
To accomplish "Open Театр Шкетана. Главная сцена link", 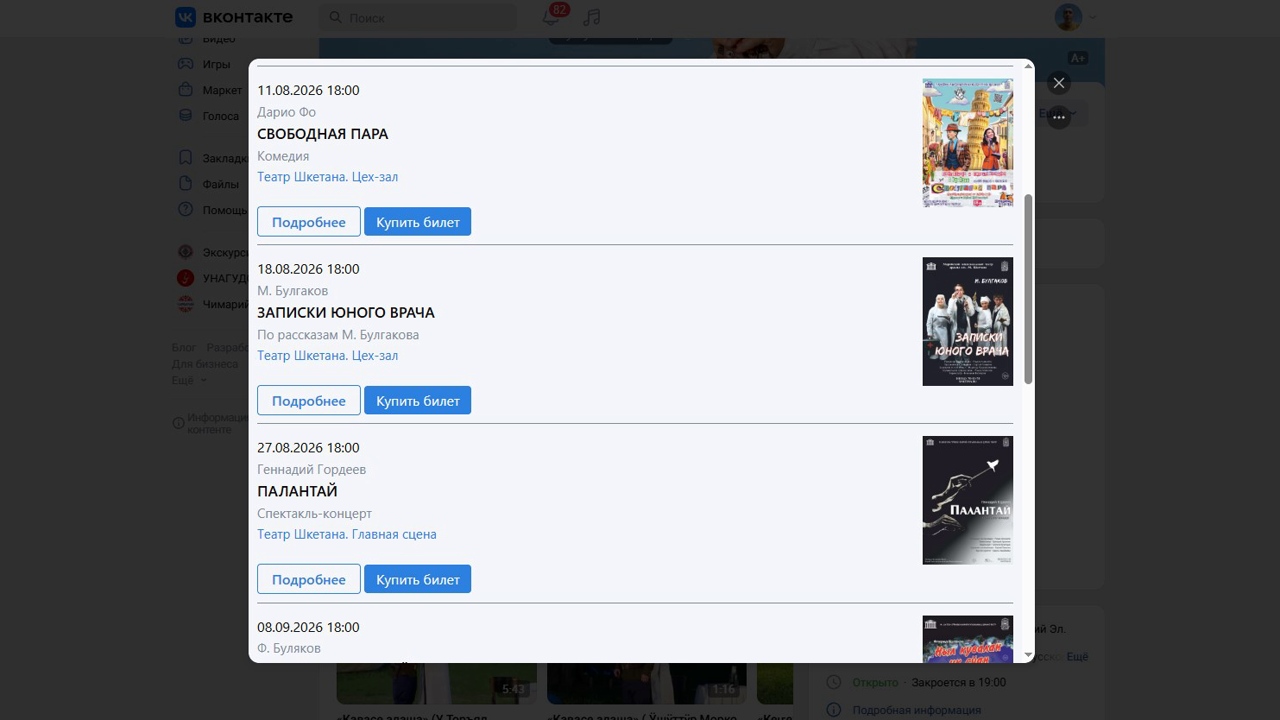I will point(347,535).
